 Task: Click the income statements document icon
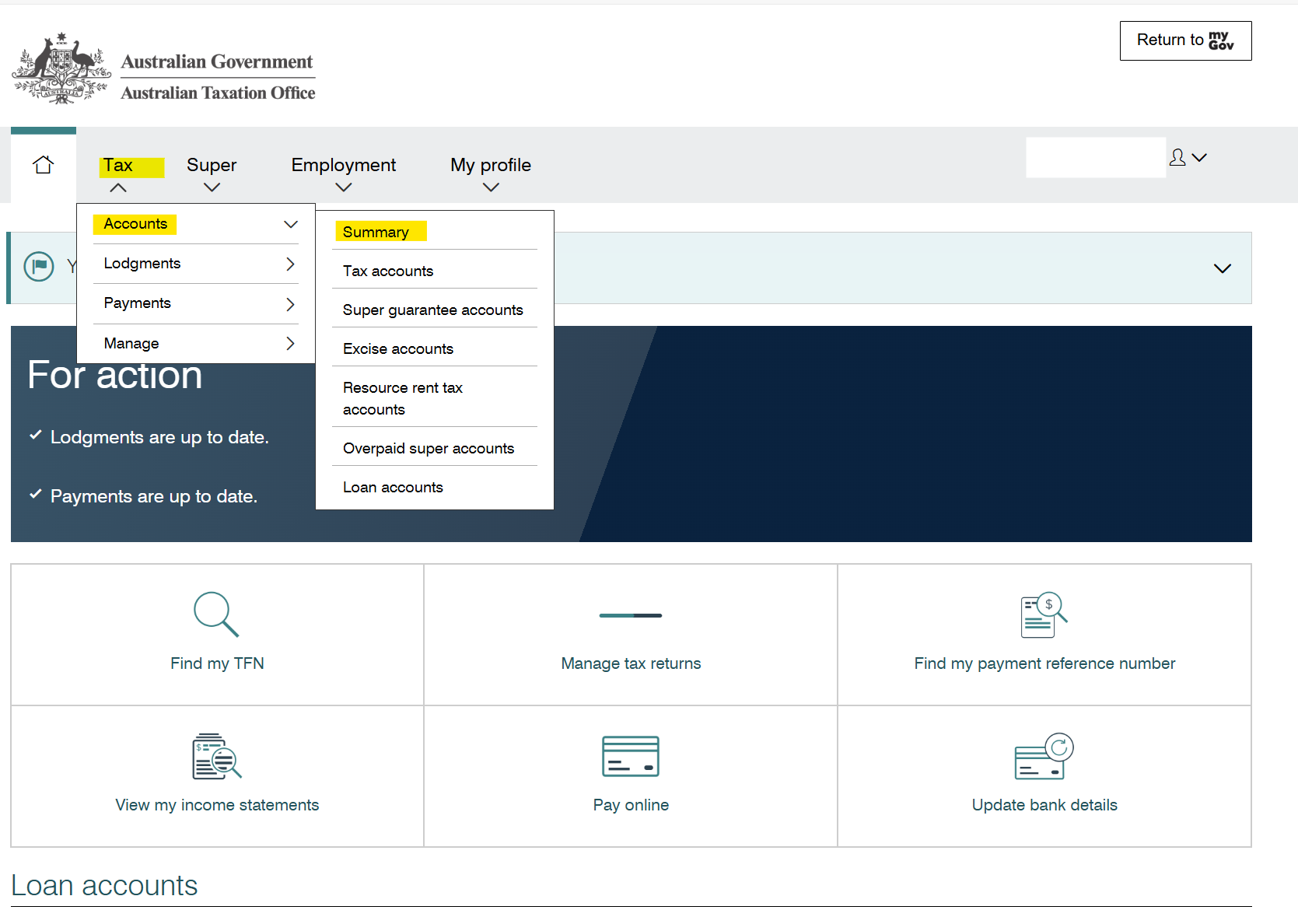coord(216,756)
